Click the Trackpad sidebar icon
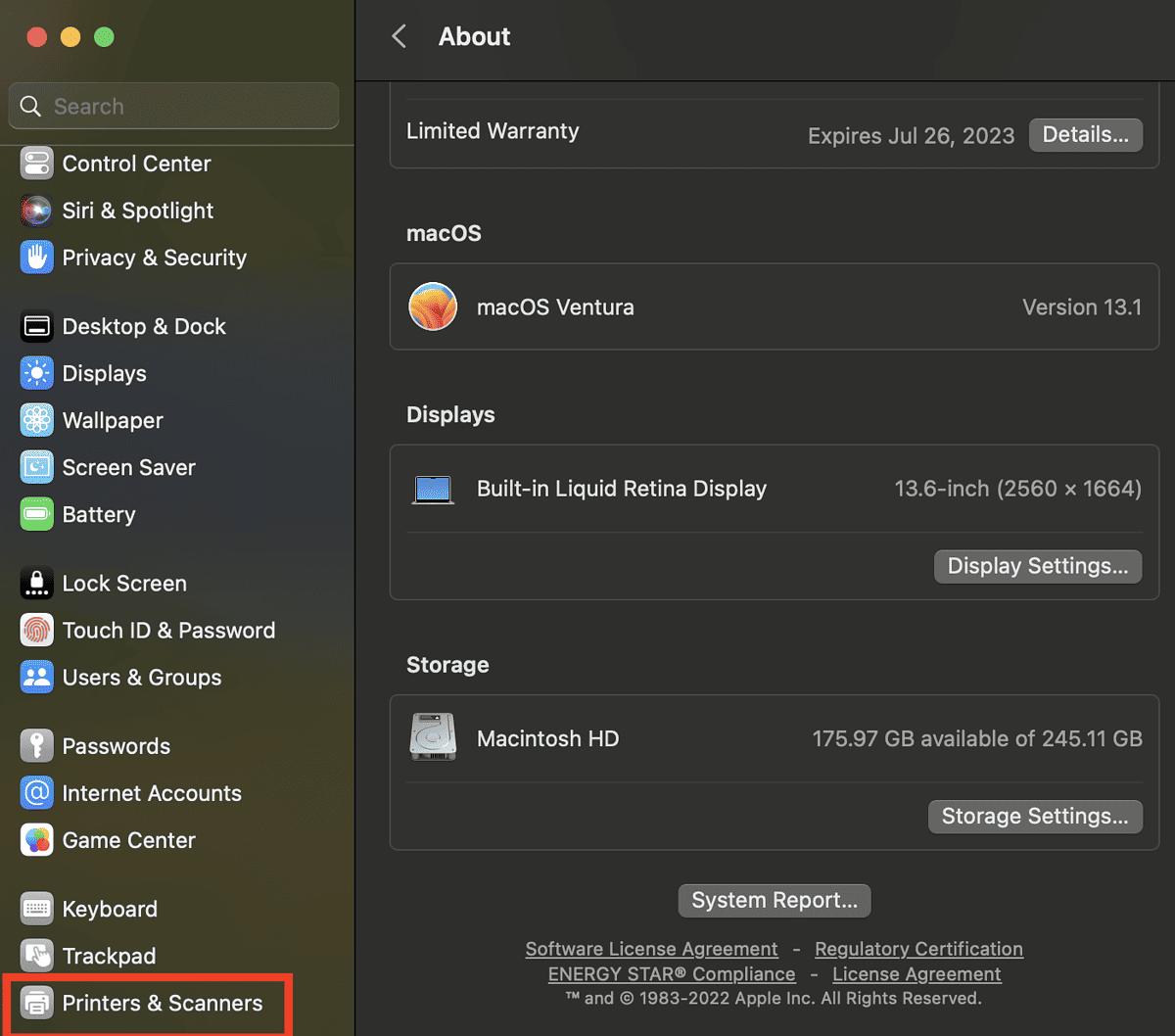The height and width of the screenshot is (1036, 1175). point(36,956)
